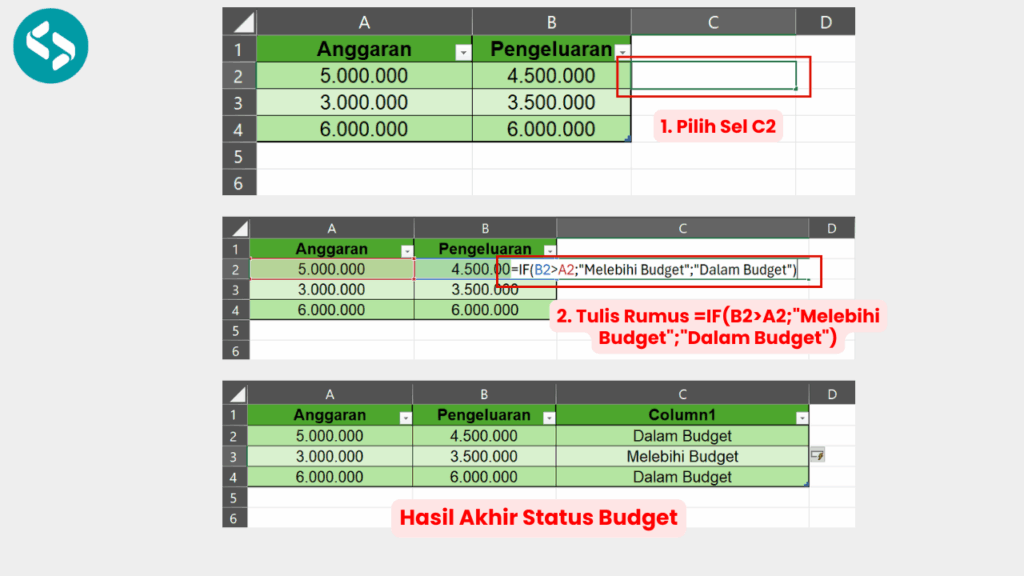The height and width of the screenshot is (576, 1024).
Task: Open the Anggaran filter dropdown in the top table
Action: coord(463,49)
